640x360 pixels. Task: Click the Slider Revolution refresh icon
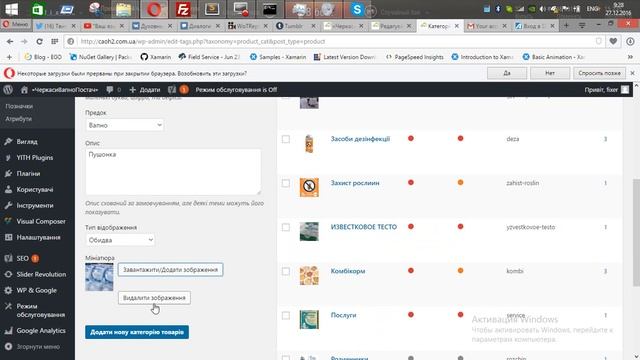pos(8,274)
